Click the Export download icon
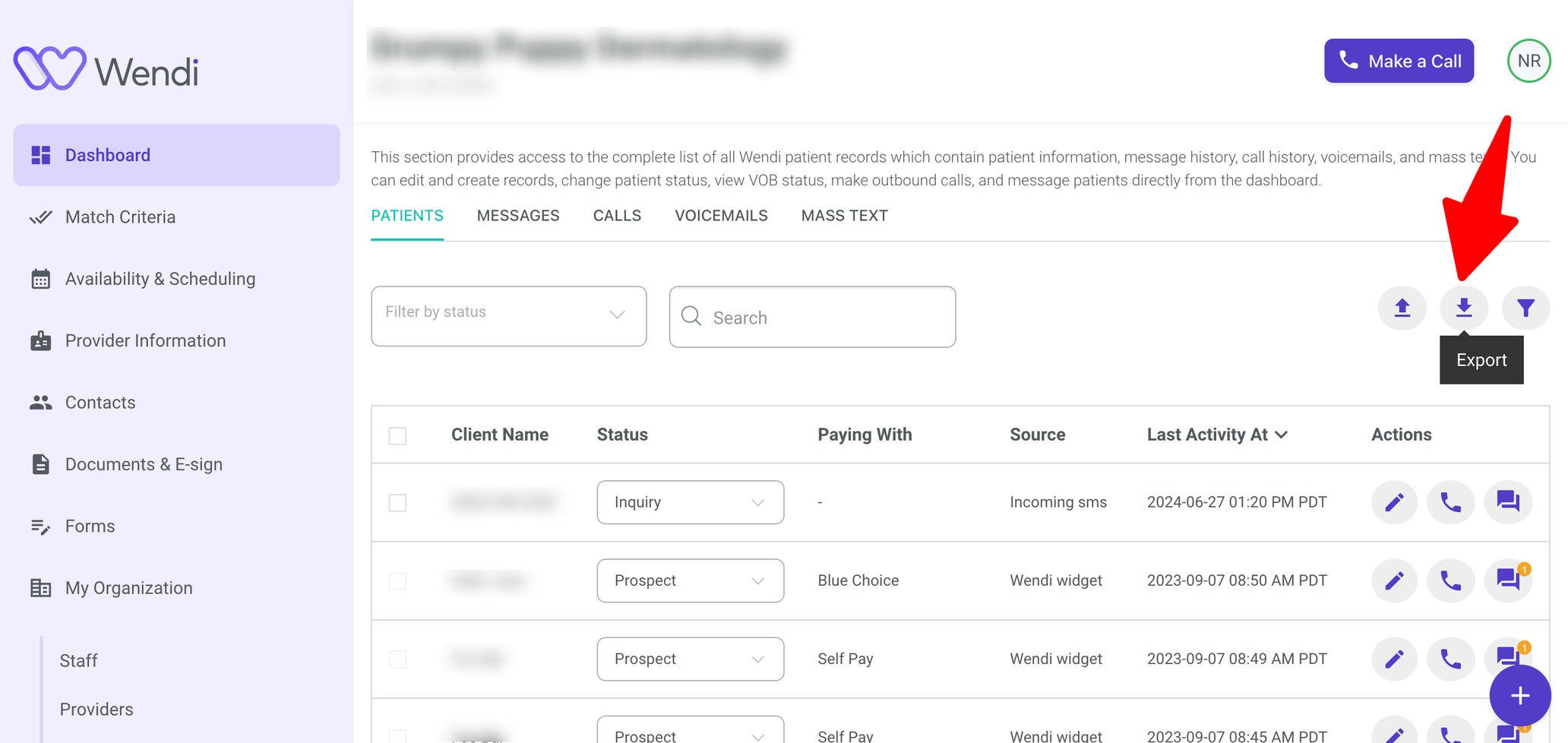1568x743 pixels. pyautogui.click(x=1463, y=308)
